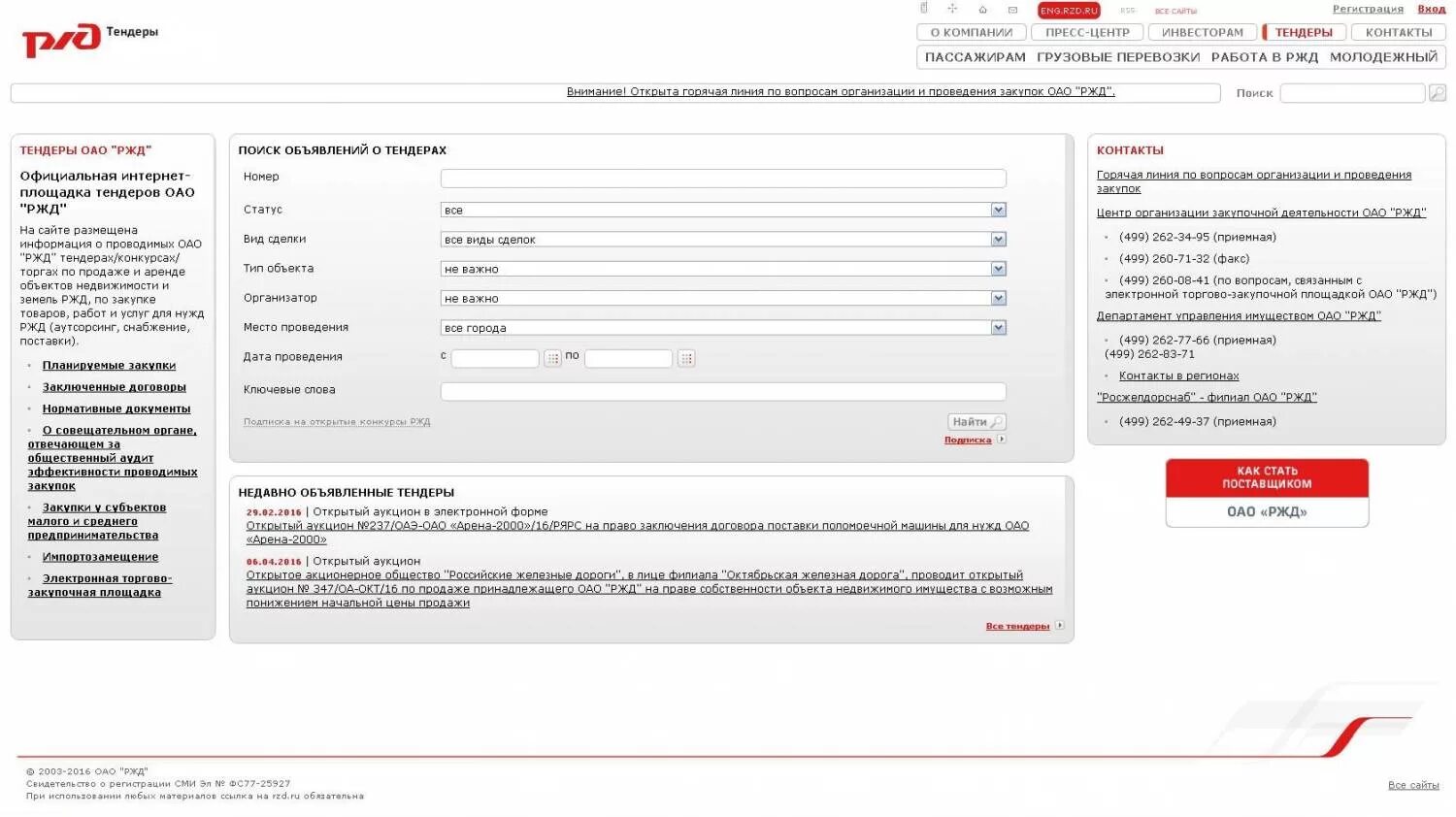1456x817 pixels.
Task: Focus the Ключевые слова input field
Action: coord(723,392)
